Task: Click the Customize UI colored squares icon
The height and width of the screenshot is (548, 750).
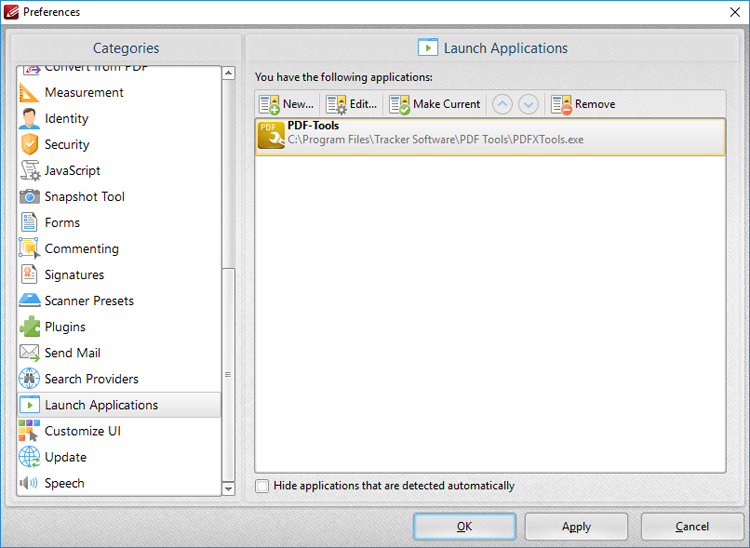Action: click(x=29, y=431)
